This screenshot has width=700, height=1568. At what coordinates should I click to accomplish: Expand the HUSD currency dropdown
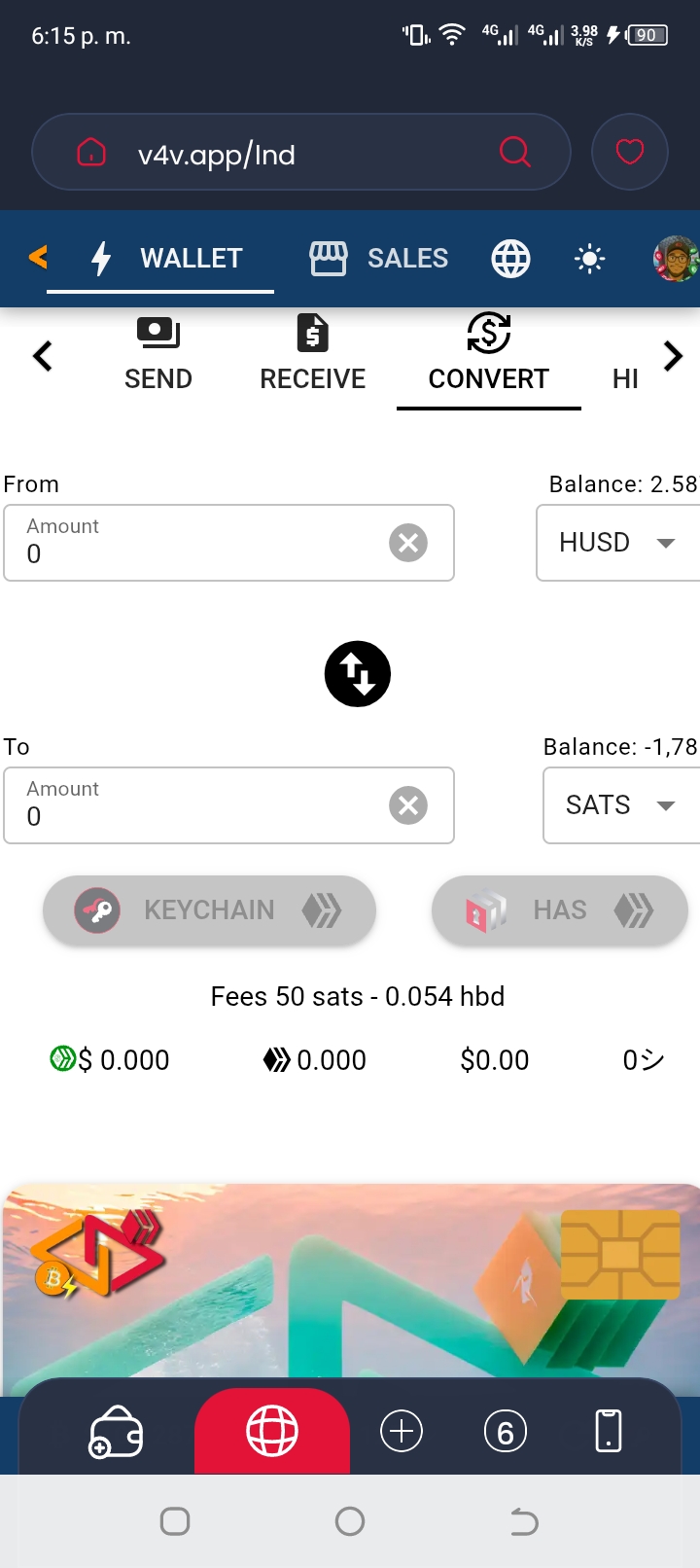pyautogui.click(x=618, y=543)
